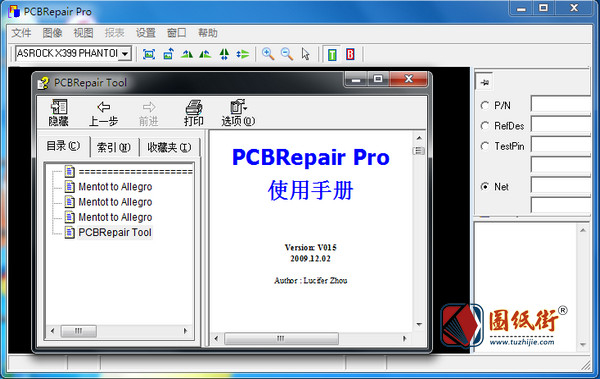
Task: Switch to the 索引 index tab
Action: (x=114, y=147)
